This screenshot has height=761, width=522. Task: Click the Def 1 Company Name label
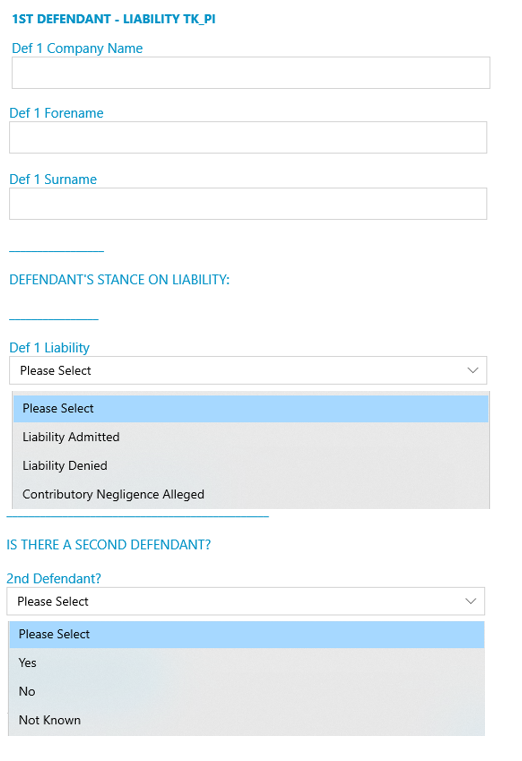pos(77,49)
